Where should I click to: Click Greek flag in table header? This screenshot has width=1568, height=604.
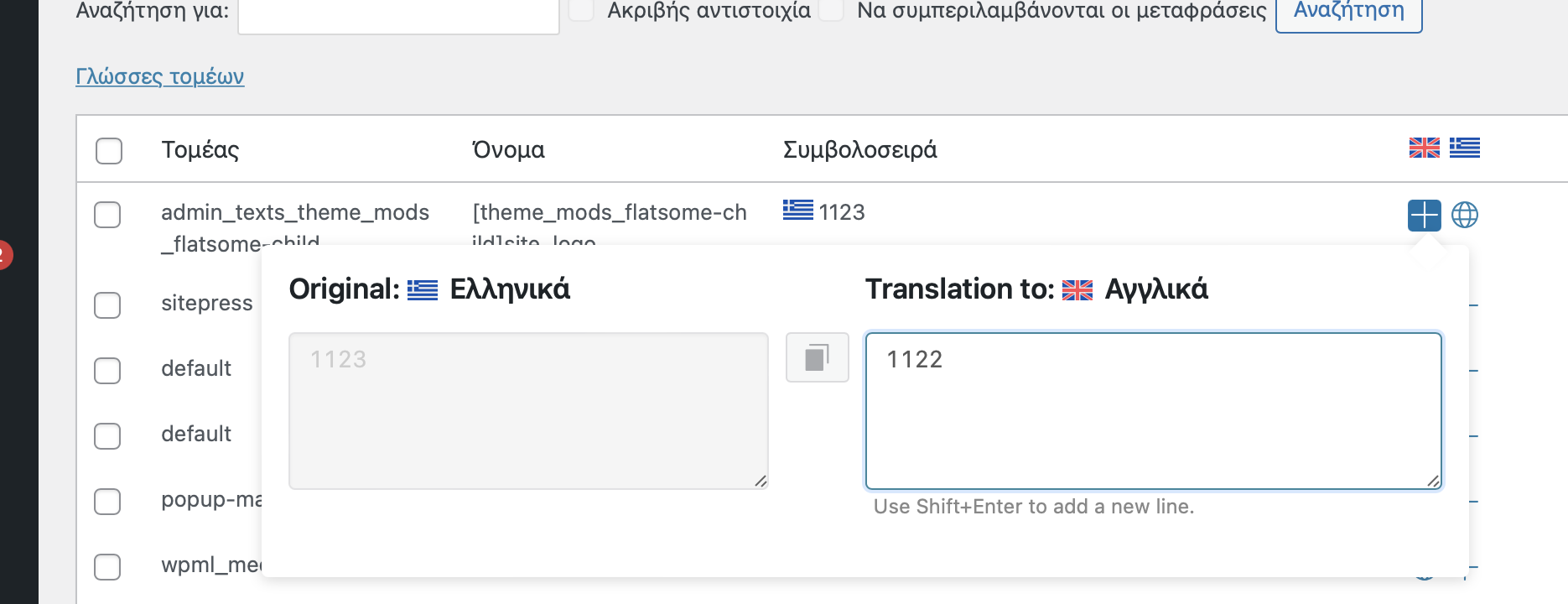[x=1465, y=148]
